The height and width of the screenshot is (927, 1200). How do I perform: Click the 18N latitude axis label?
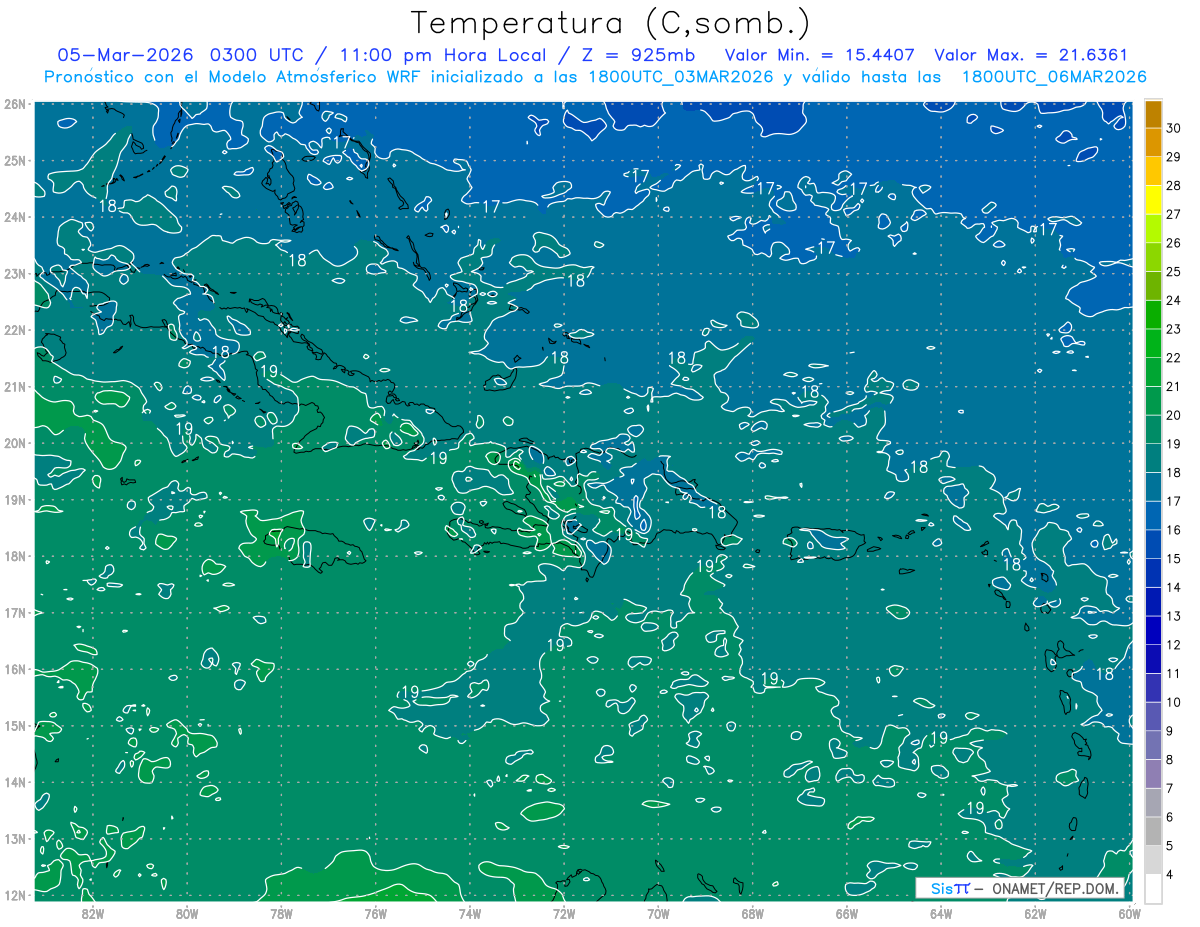[x=14, y=556]
